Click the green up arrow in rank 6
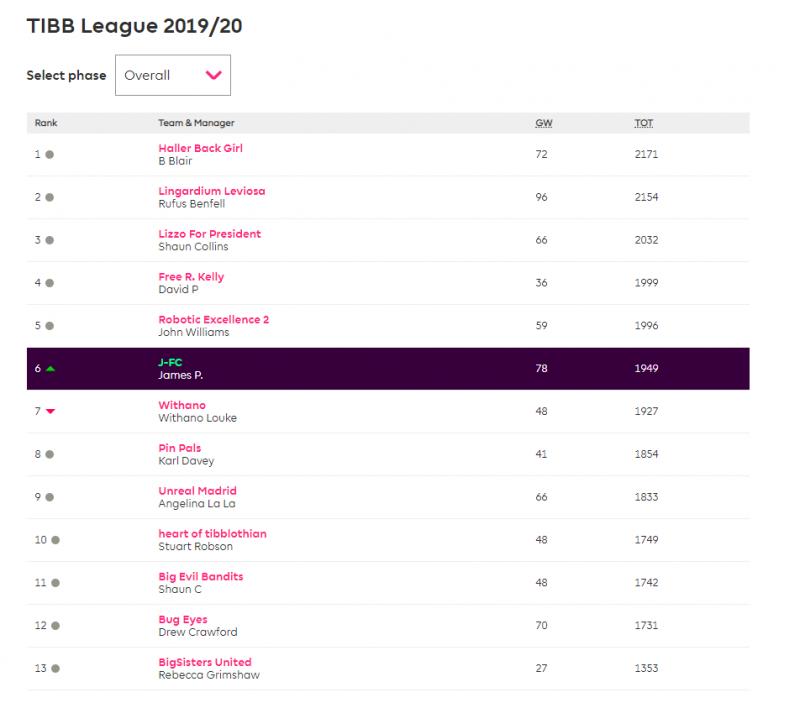The width and height of the screenshot is (800, 703). coord(50,368)
